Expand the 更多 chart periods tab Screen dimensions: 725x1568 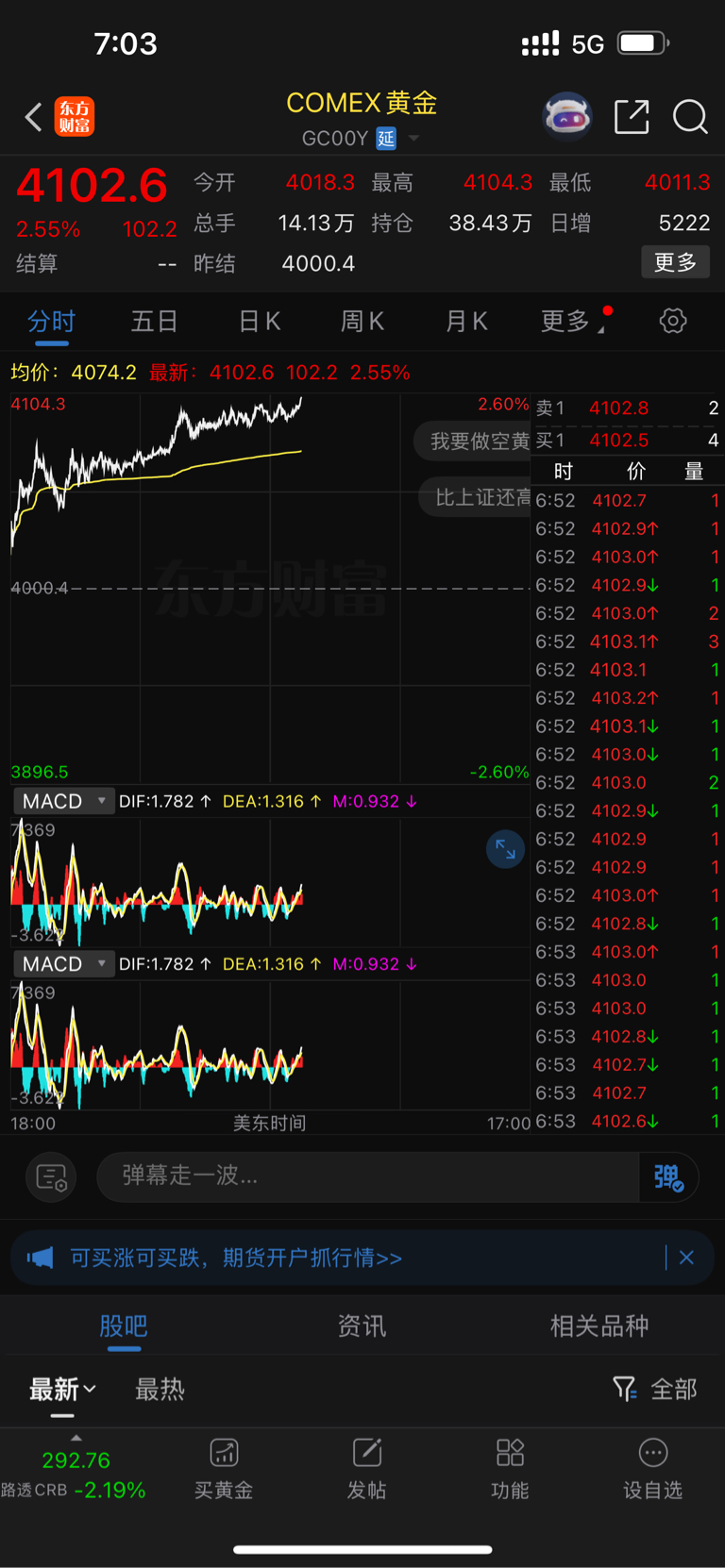pyautogui.click(x=573, y=322)
